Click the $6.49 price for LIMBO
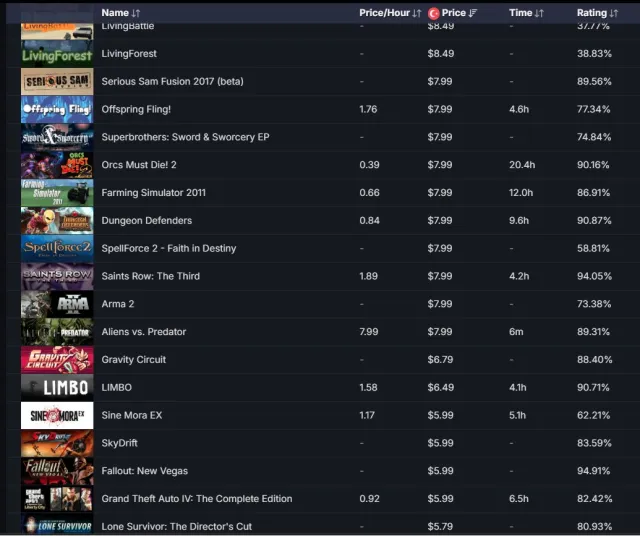 (440, 387)
